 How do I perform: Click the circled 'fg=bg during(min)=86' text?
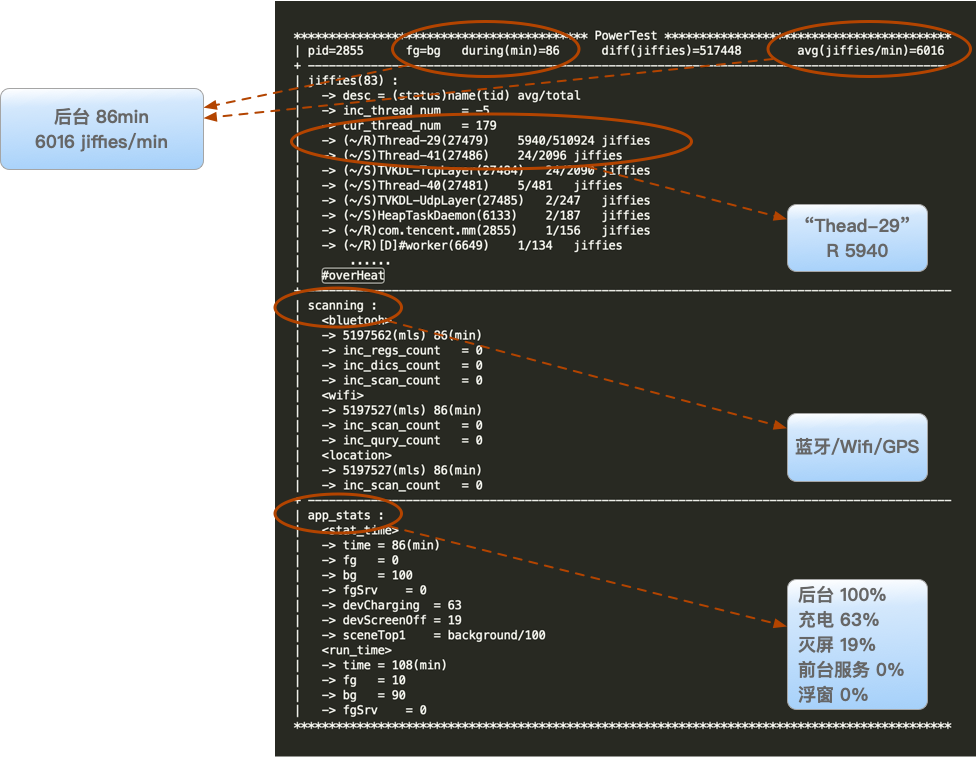pyautogui.click(x=483, y=50)
